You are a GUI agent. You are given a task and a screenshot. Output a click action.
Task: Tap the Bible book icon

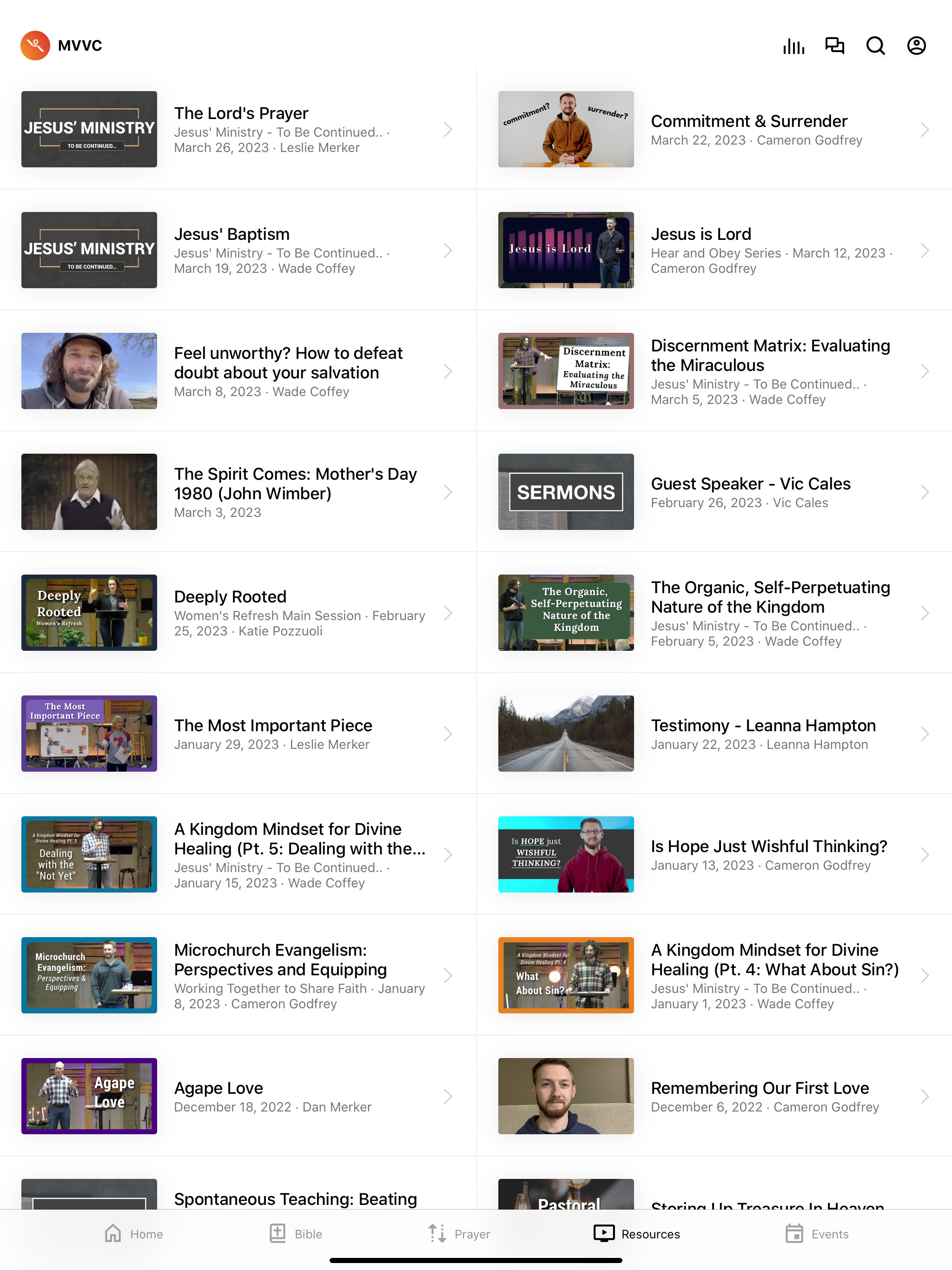278,1233
